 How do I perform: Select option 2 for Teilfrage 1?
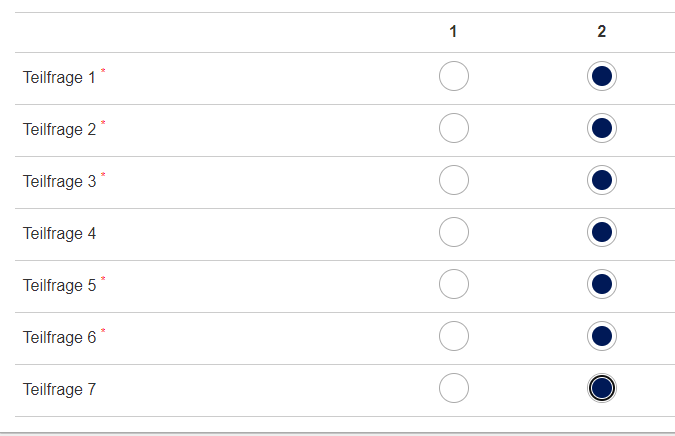pos(602,76)
